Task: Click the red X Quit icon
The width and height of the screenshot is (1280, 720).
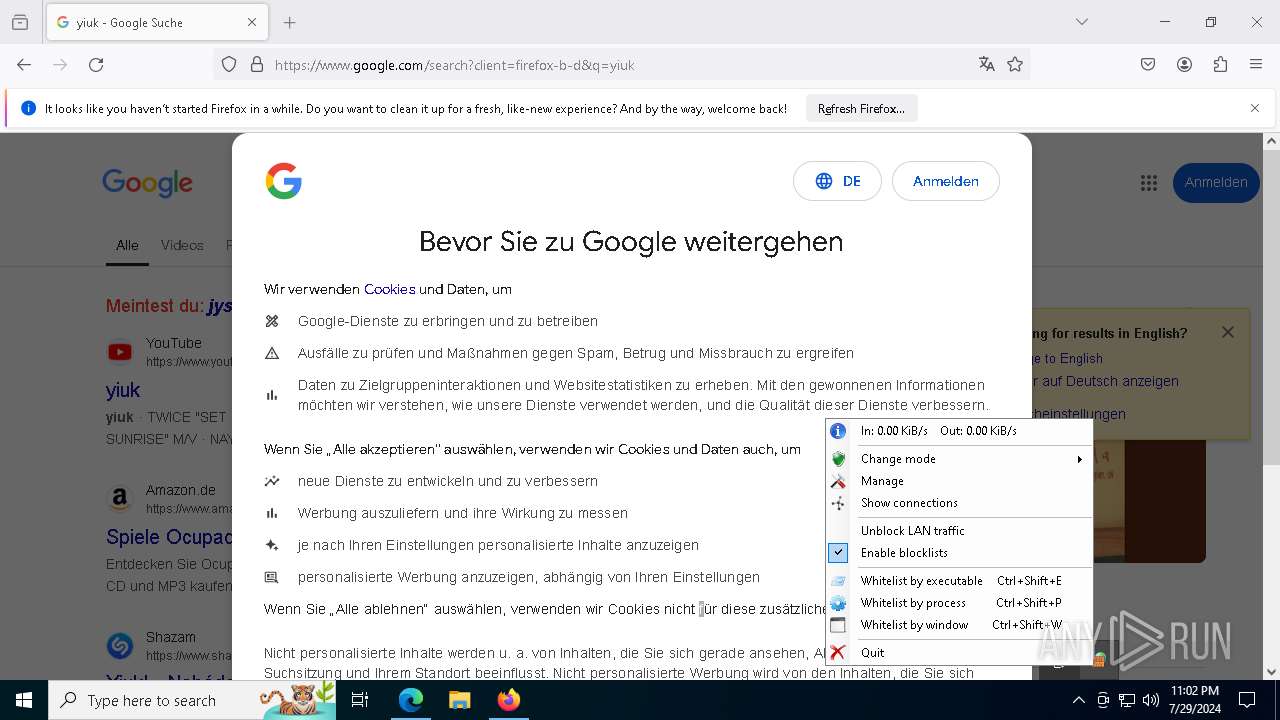Action: point(838,653)
